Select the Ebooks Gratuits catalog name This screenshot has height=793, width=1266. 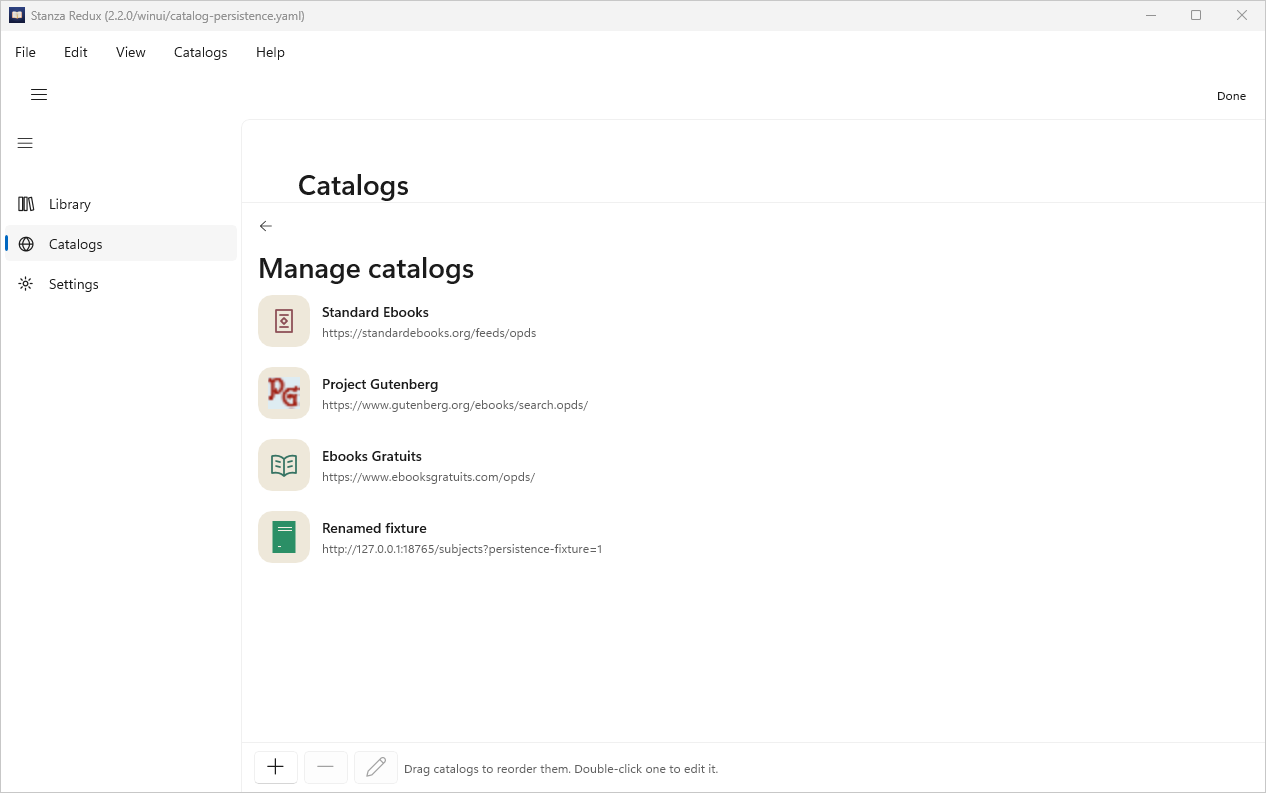coord(372,456)
